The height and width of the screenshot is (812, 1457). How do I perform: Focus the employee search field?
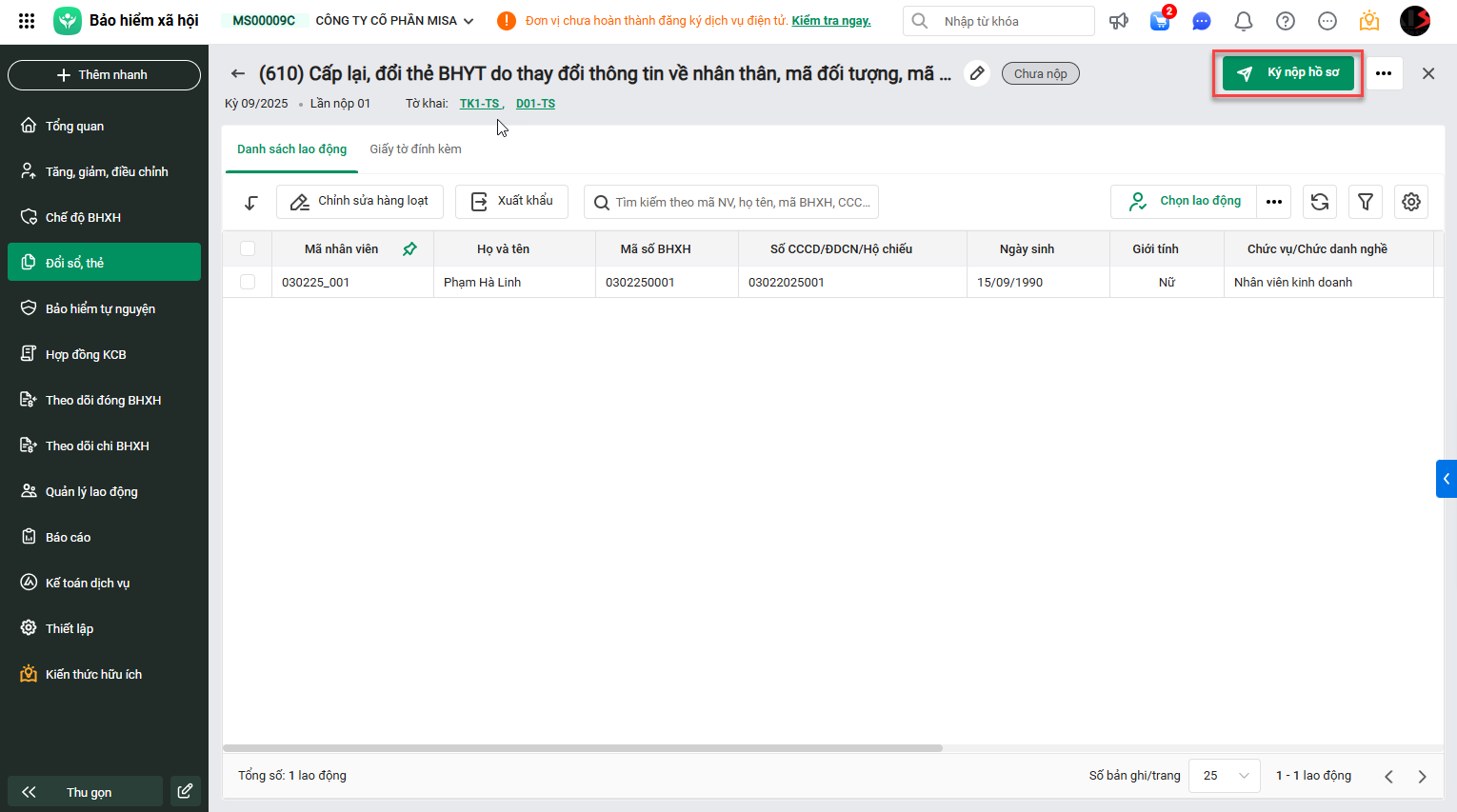(x=731, y=202)
